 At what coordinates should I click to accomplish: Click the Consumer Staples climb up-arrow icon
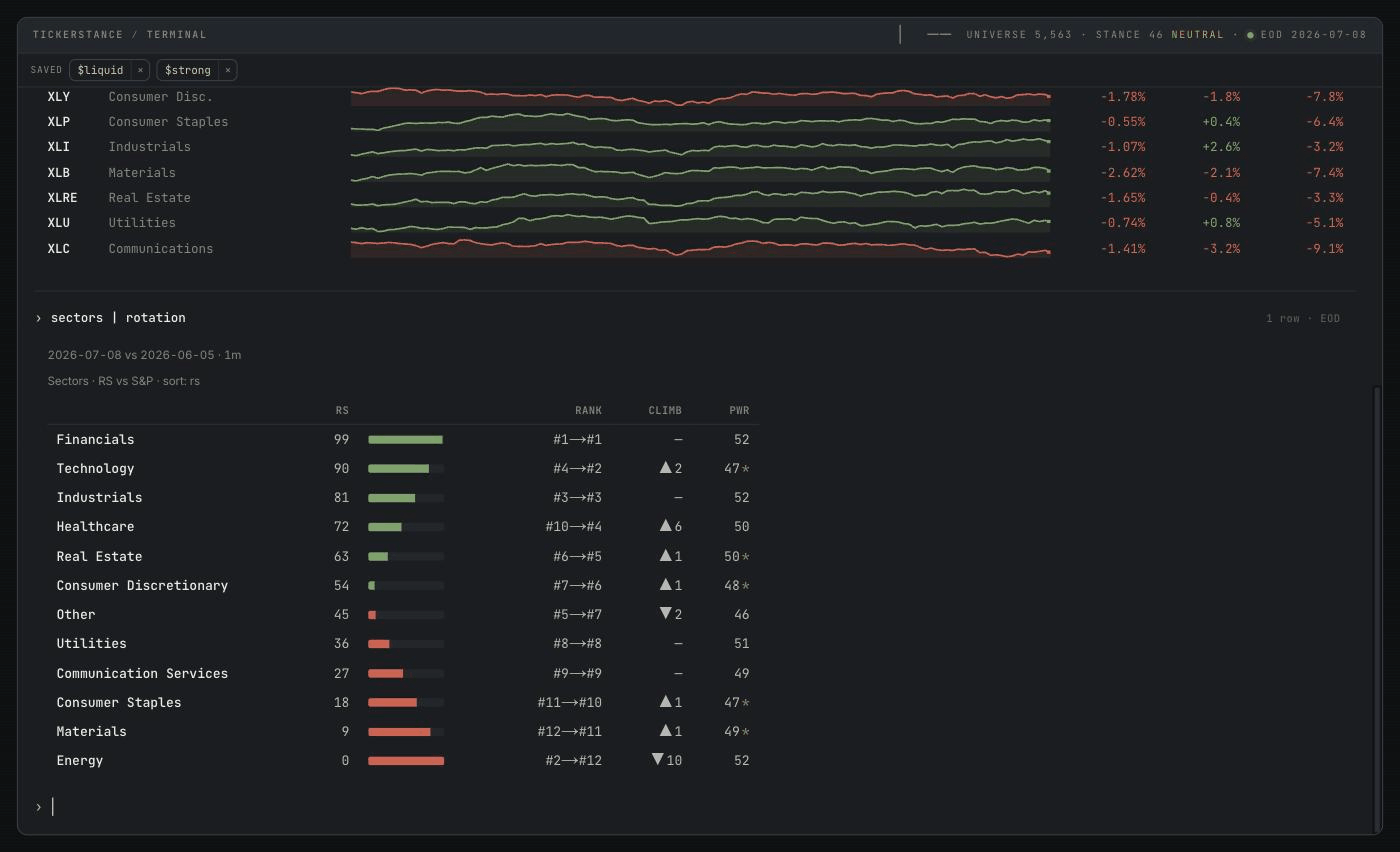pos(665,702)
